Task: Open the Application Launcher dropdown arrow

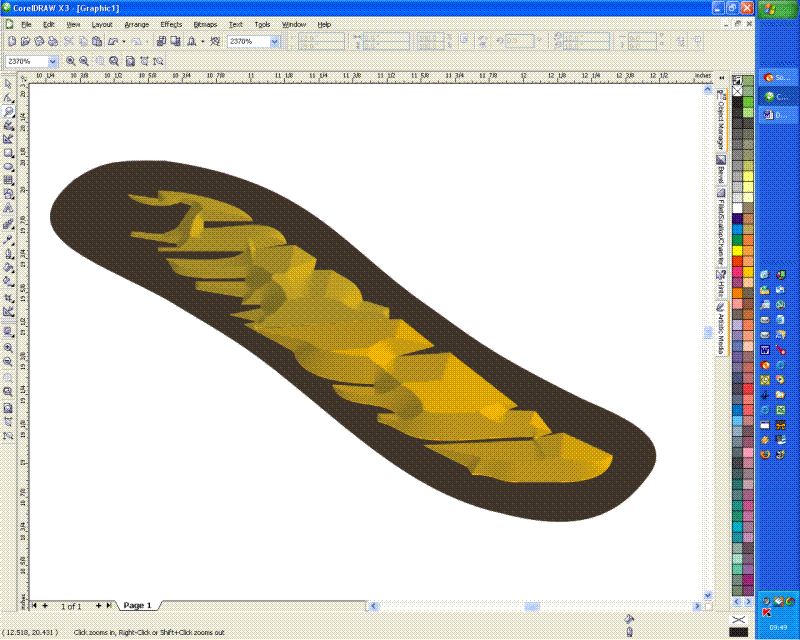Action: (x=203, y=42)
